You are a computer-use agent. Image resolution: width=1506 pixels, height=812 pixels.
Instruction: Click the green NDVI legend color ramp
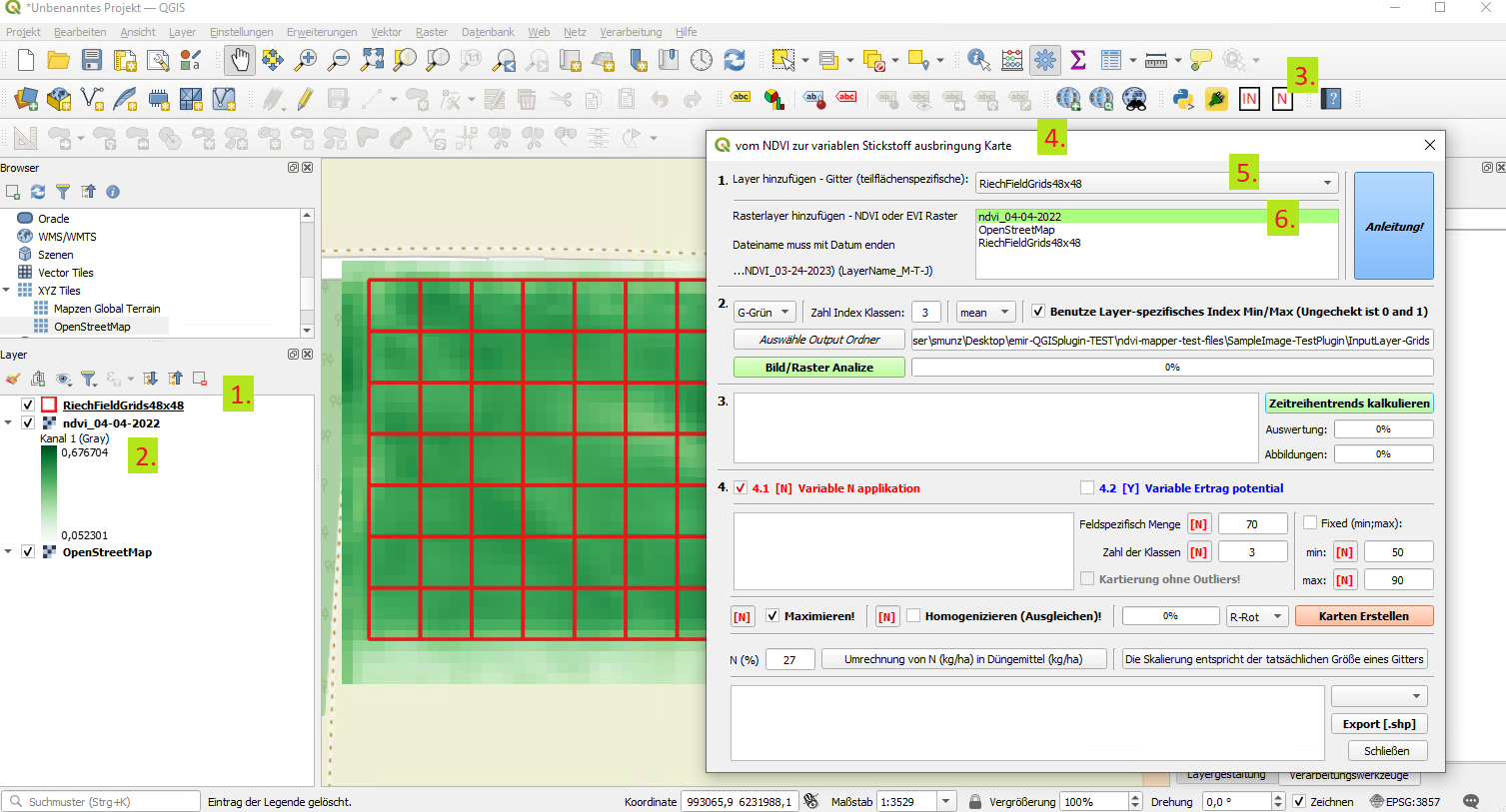tap(49, 494)
